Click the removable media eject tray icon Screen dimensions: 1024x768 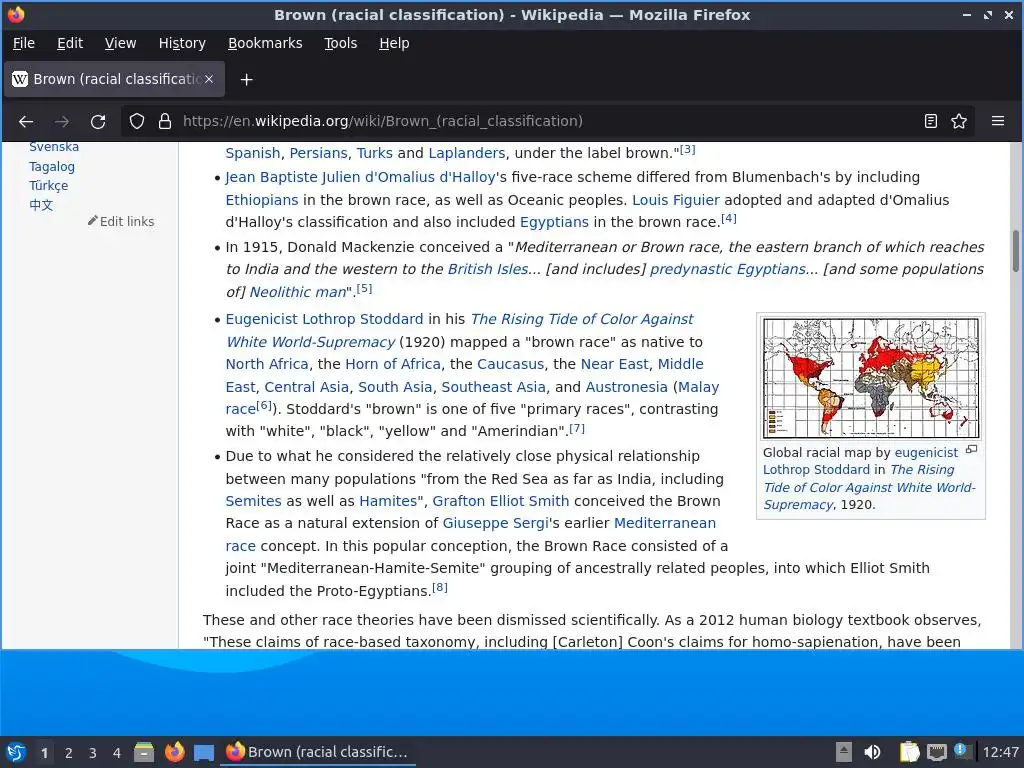(x=844, y=752)
